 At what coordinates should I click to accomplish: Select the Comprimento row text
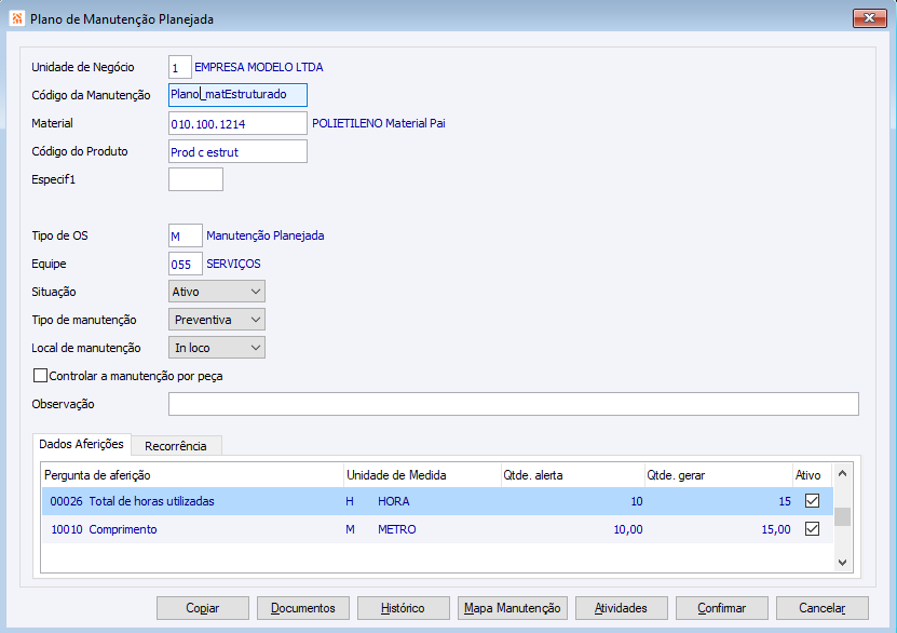123,530
